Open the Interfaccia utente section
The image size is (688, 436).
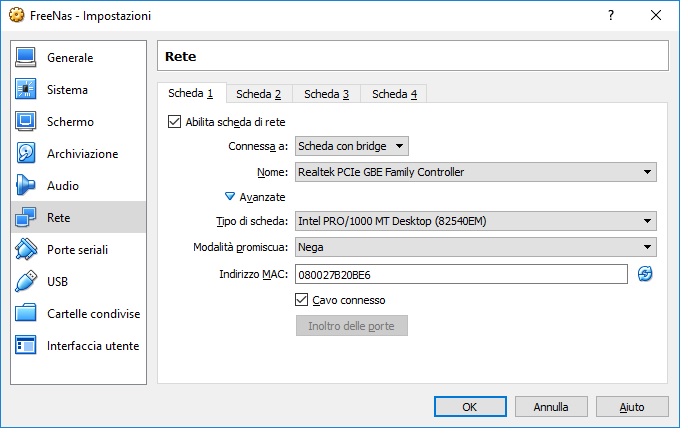pos(78,346)
